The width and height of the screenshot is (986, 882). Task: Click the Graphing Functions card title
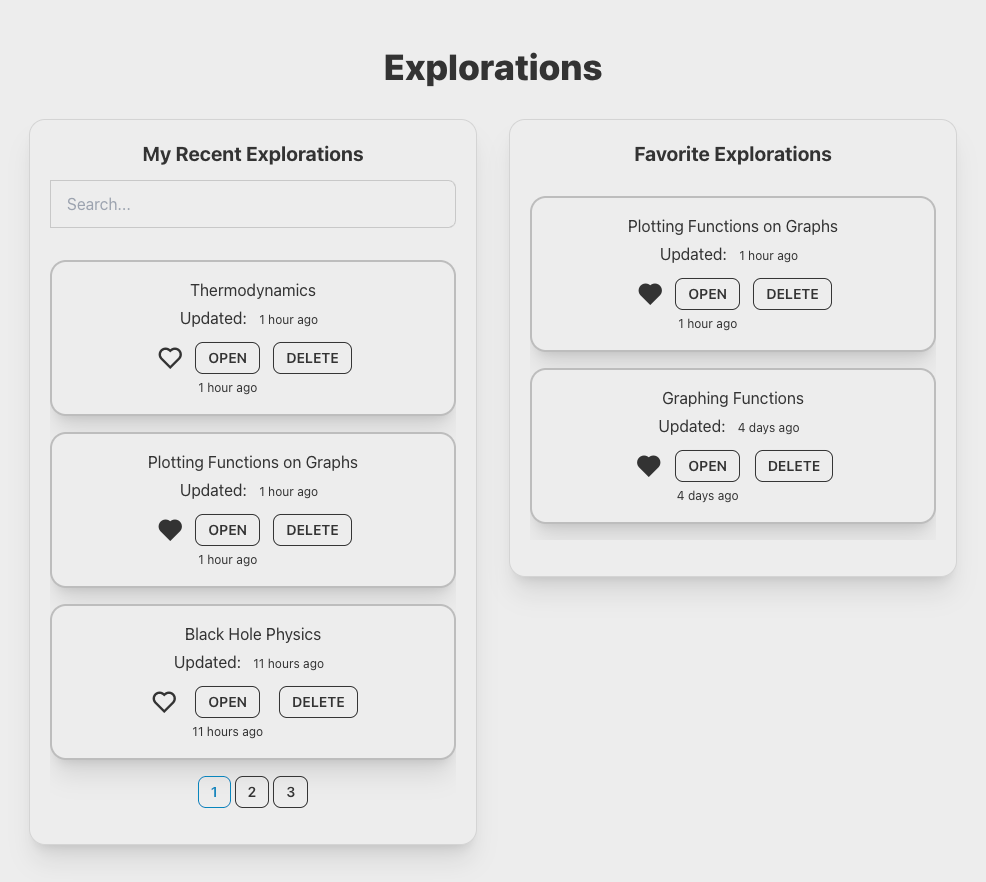click(732, 398)
